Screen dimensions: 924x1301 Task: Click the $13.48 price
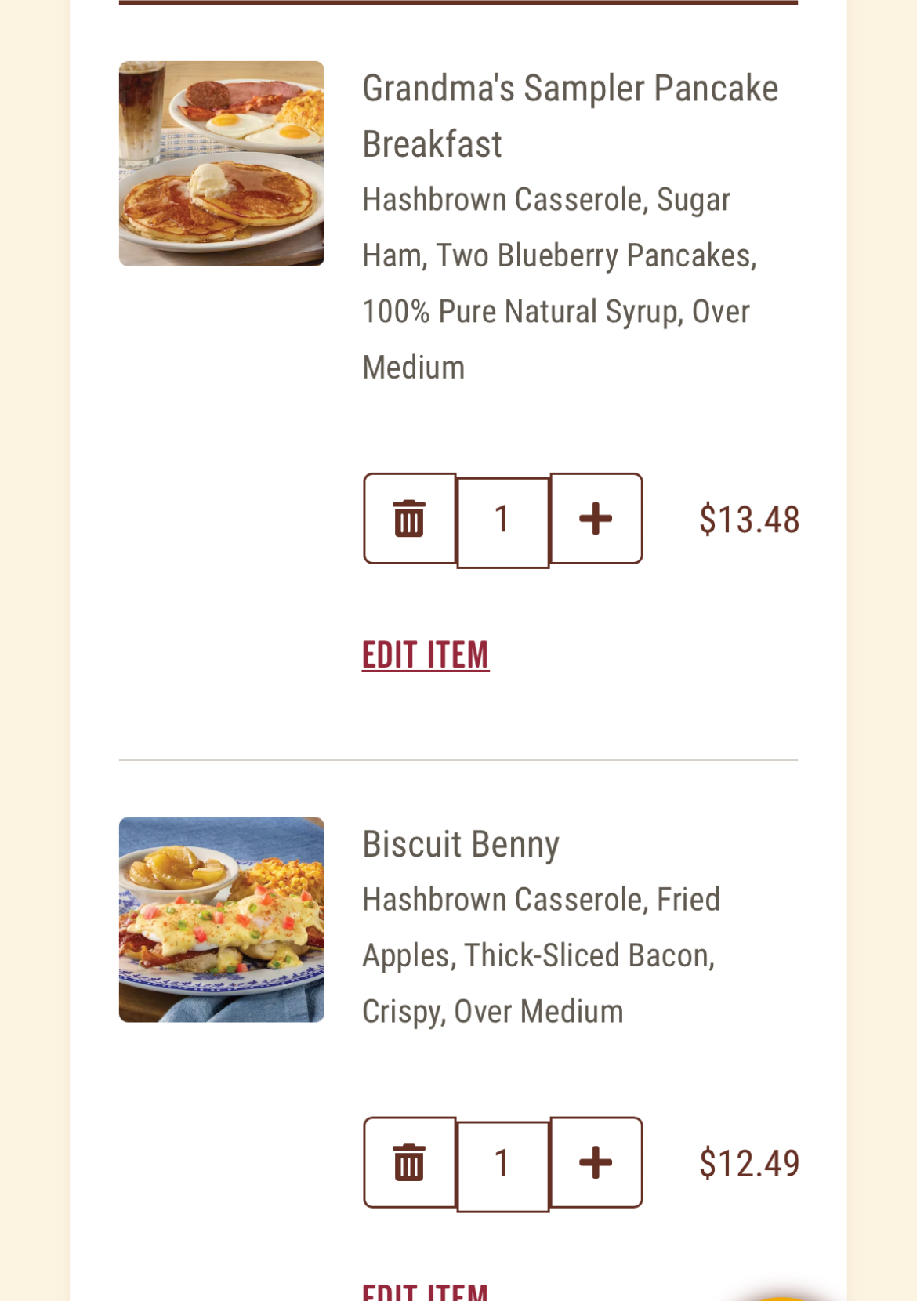[748, 520]
